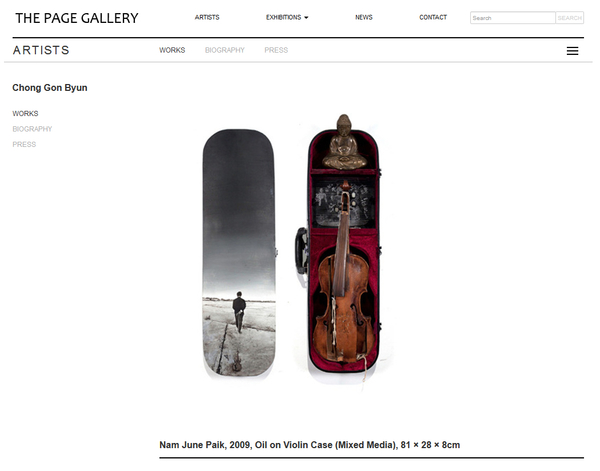Click the violin case lid painting
600x471 pixels.
pos(239,253)
